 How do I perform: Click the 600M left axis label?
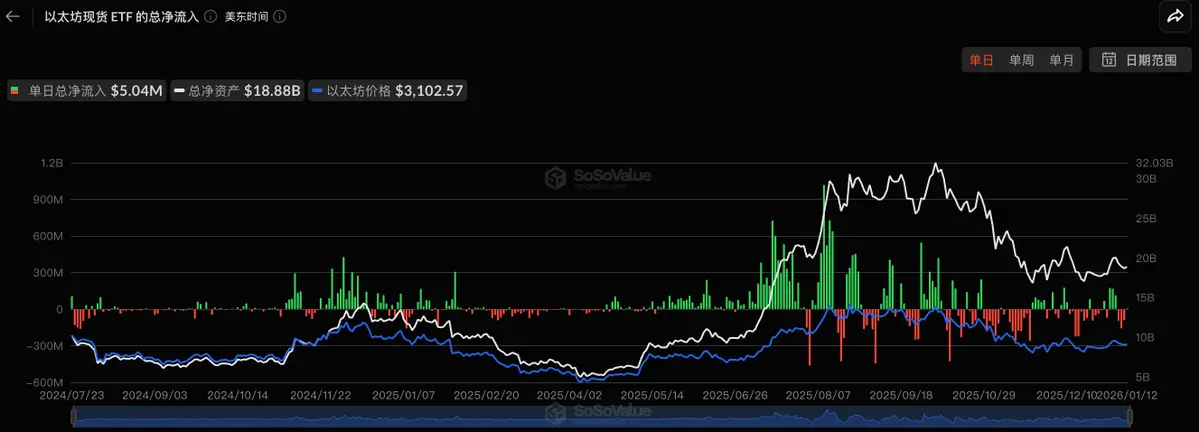pyautogui.click(x=48, y=236)
